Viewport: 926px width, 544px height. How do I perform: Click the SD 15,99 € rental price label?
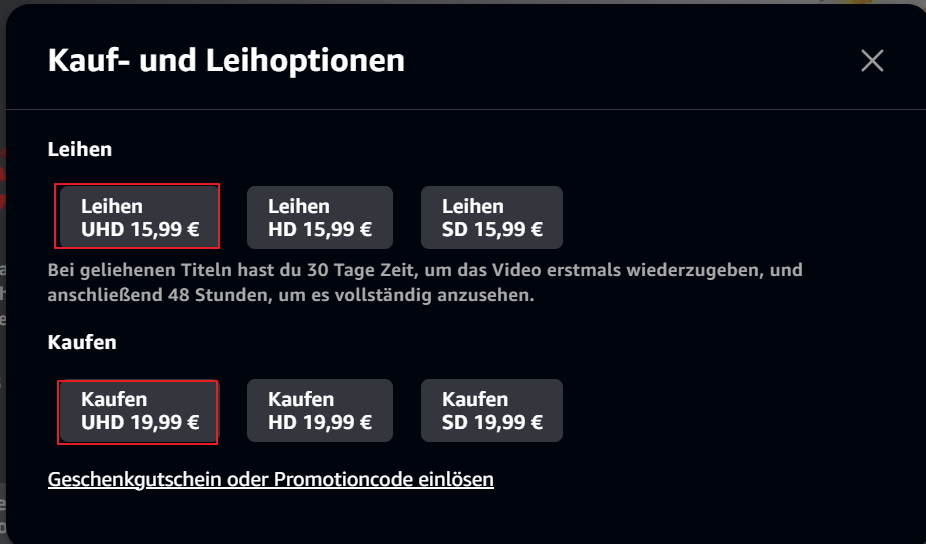click(492, 229)
